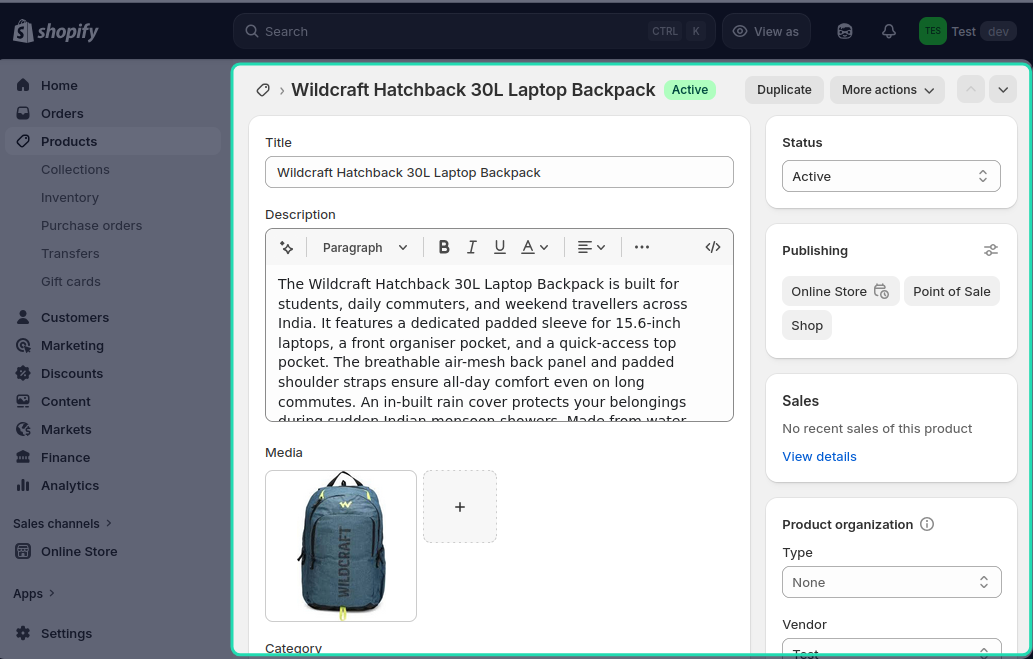This screenshot has height=659, width=1033.
Task: Open the Sidekick assistant icon
Action: pyautogui.click(x=845, y=31)
